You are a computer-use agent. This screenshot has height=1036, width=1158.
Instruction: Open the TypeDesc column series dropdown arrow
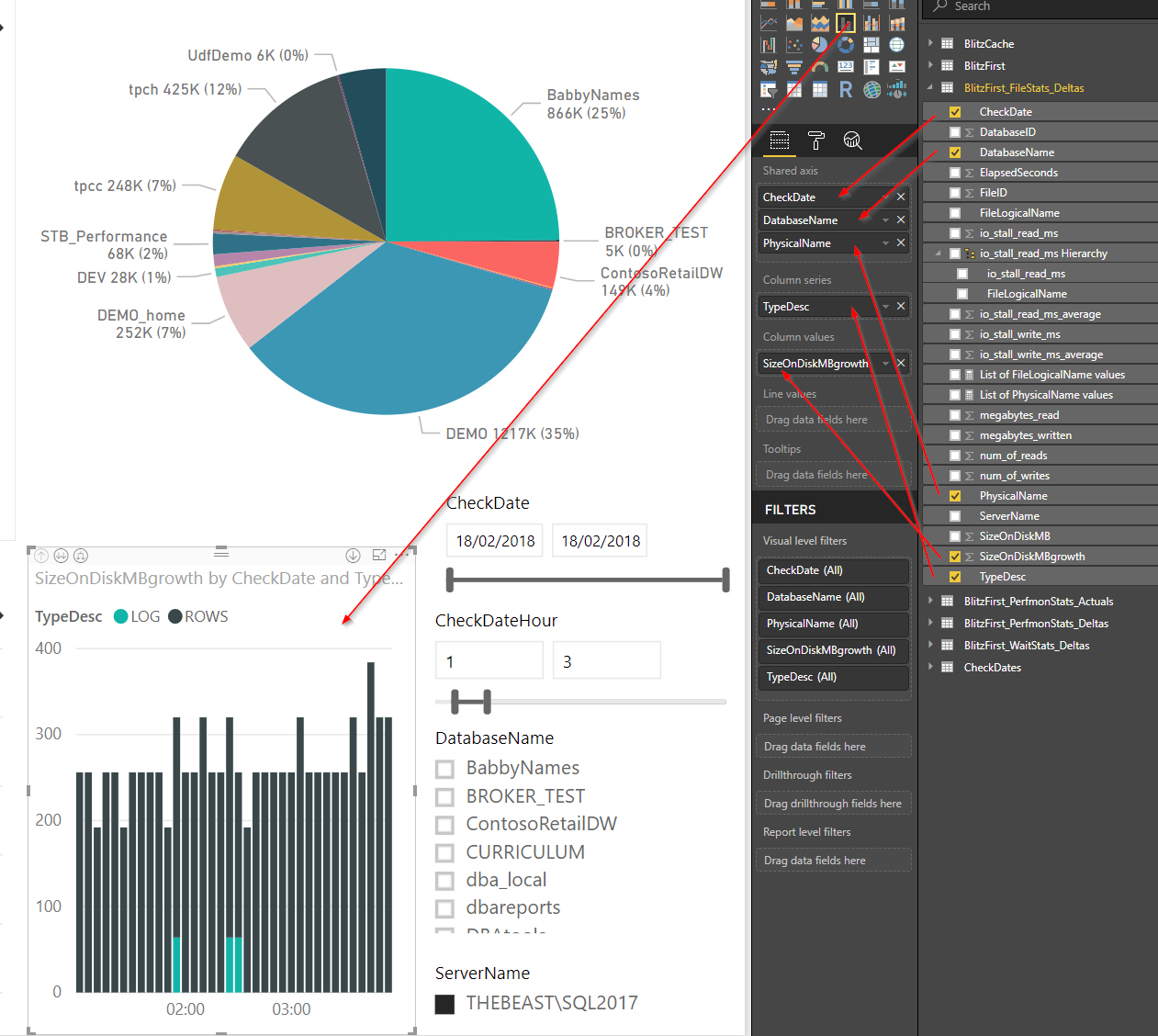886,306
